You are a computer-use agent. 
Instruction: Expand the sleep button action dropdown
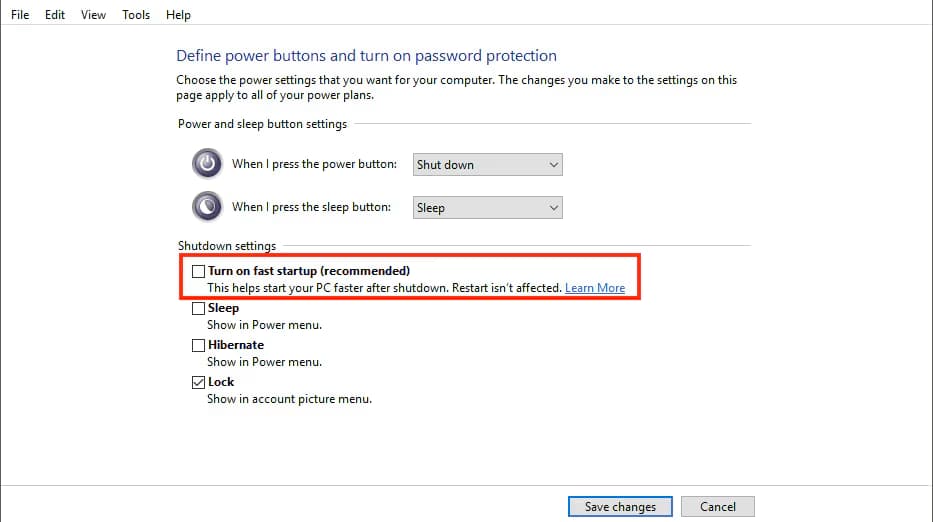[x=487, y=208]
